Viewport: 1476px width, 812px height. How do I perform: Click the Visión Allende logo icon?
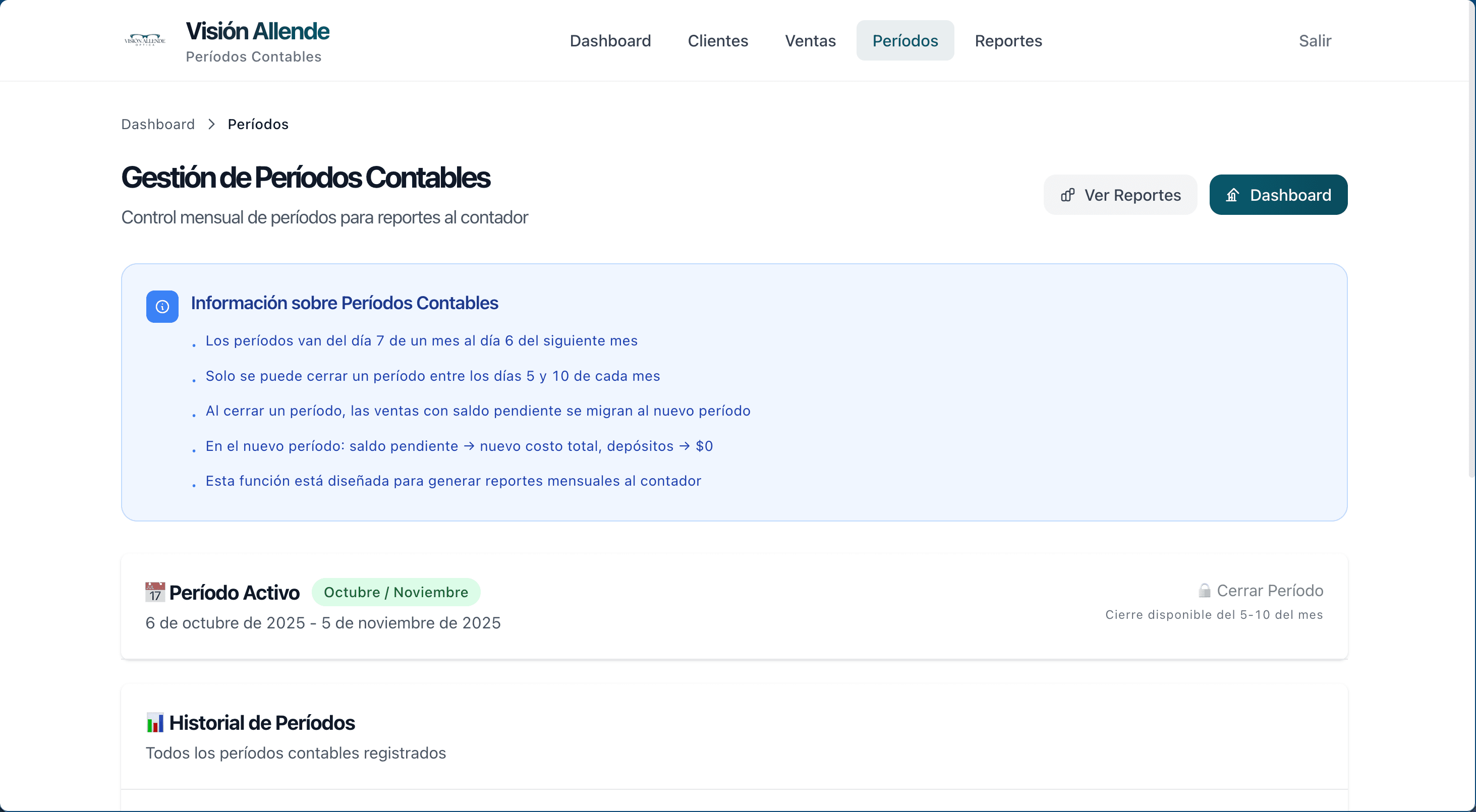144,39
